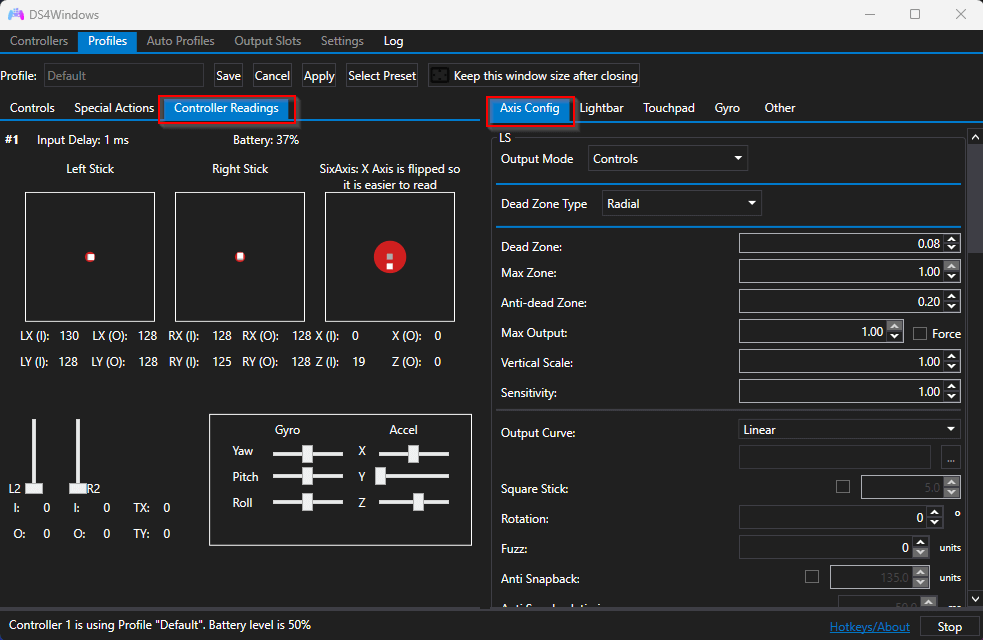Select the Controller Readings sub-tab

point(226,108)
